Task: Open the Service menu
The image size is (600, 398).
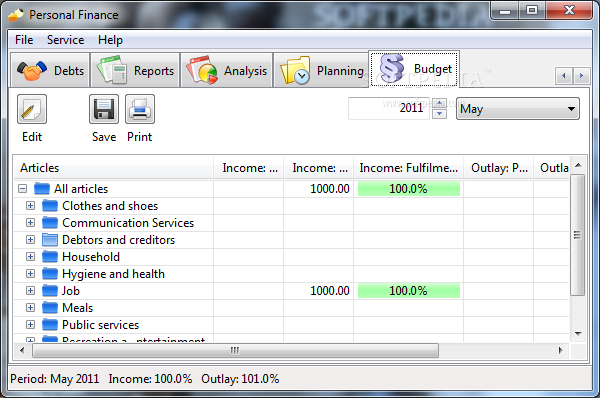Action: 65,40
